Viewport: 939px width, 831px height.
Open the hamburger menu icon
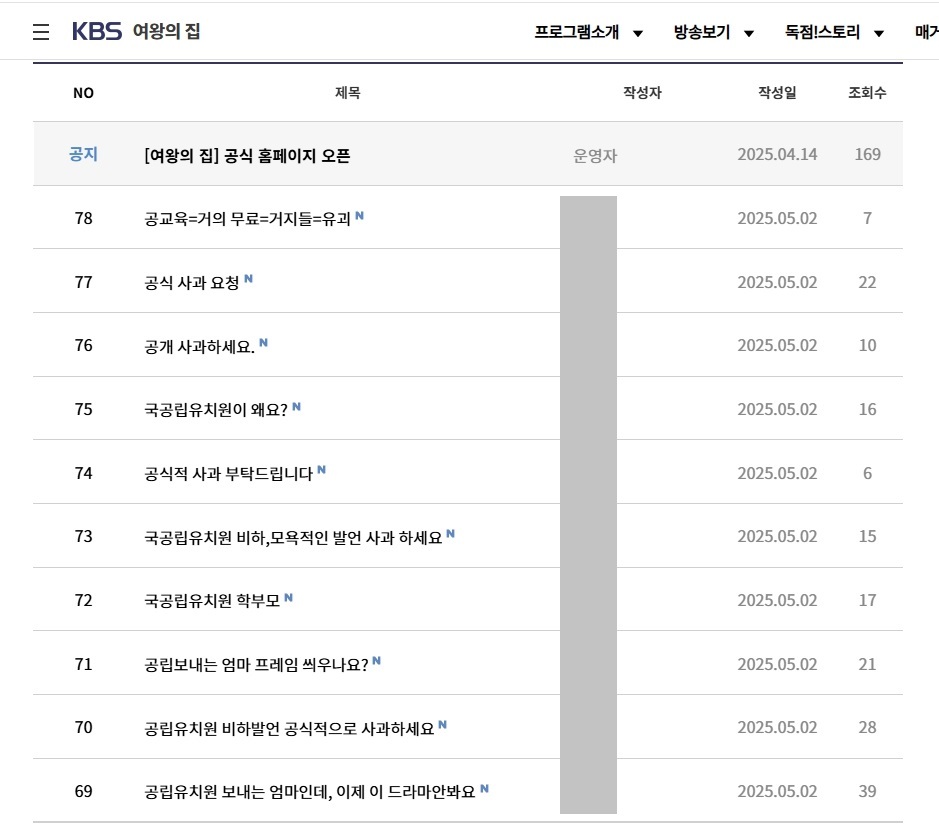tap(41, 32)
